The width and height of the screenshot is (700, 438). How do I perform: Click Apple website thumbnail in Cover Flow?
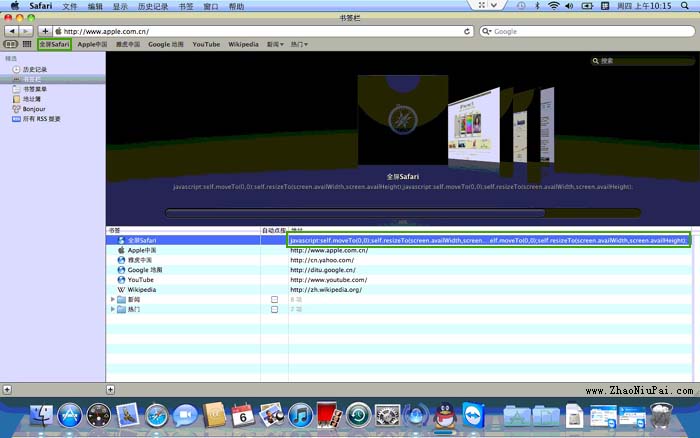(474, 125)
